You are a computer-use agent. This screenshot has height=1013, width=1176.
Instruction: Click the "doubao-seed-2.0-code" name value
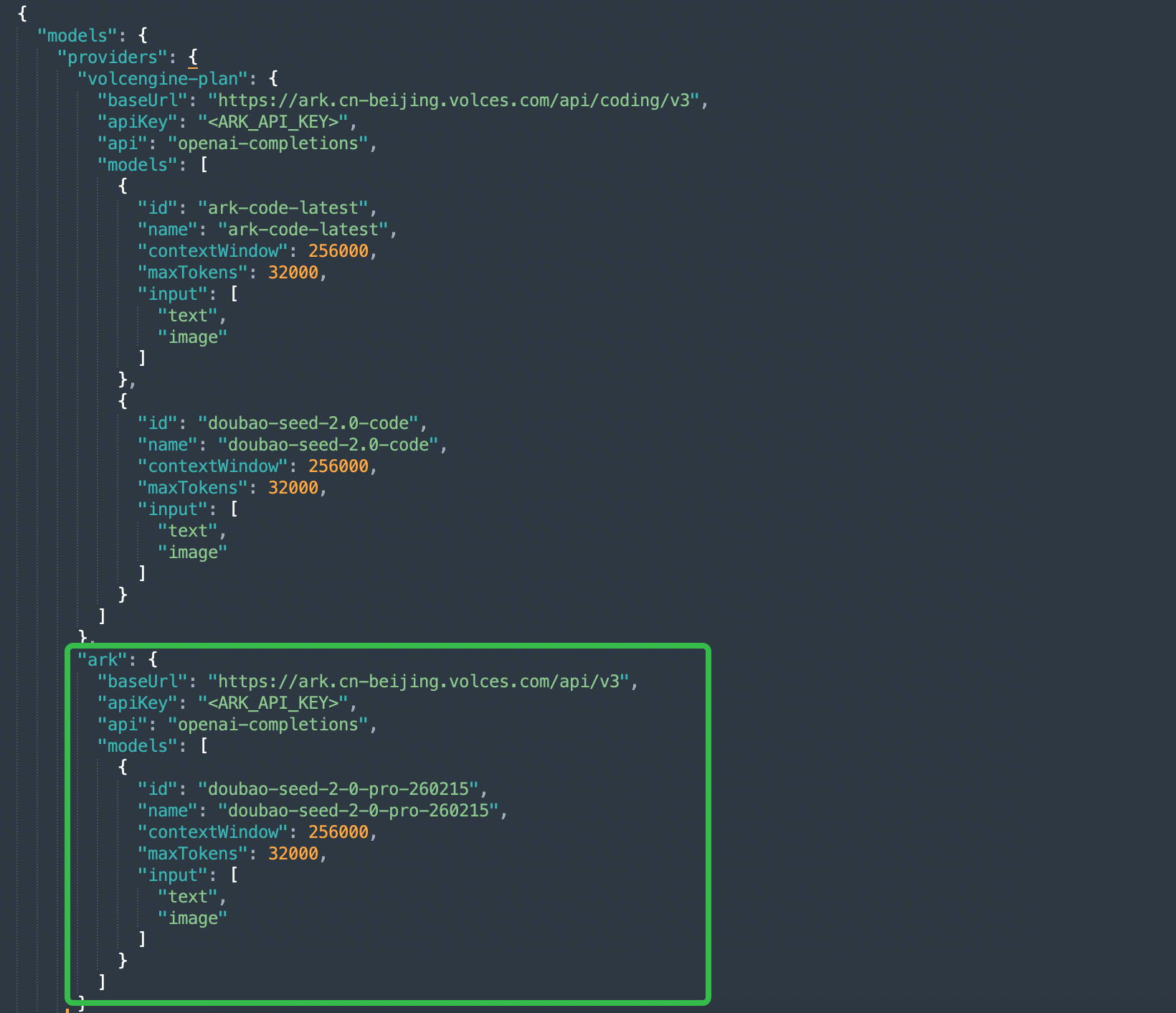tap(328, 445)
